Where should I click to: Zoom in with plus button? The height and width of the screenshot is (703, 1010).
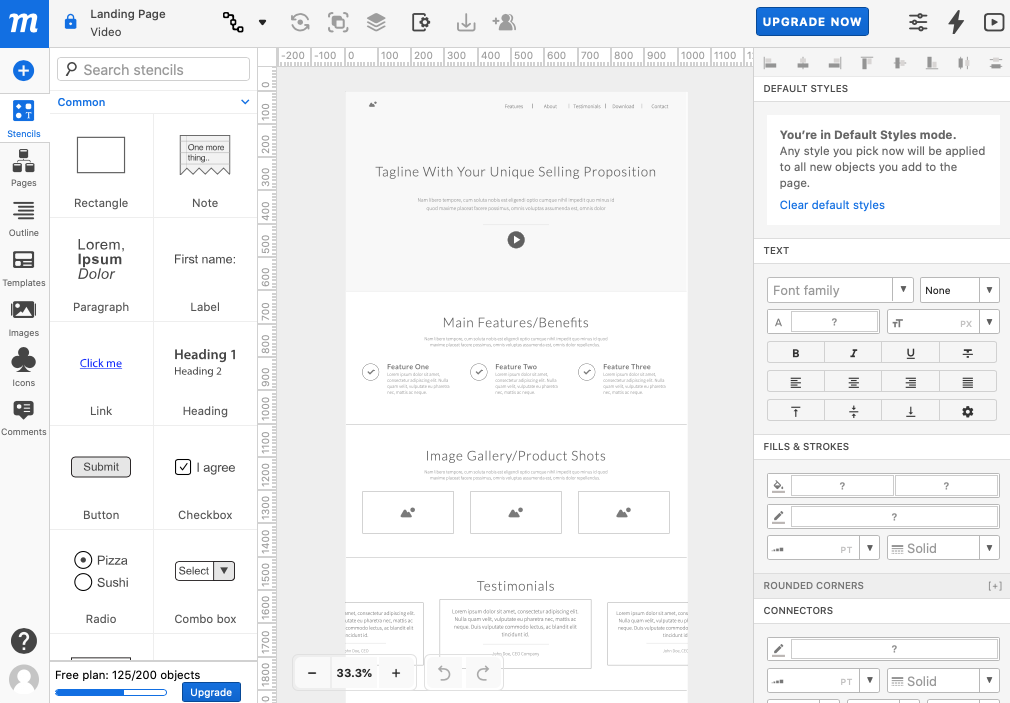tap(396, 673)
